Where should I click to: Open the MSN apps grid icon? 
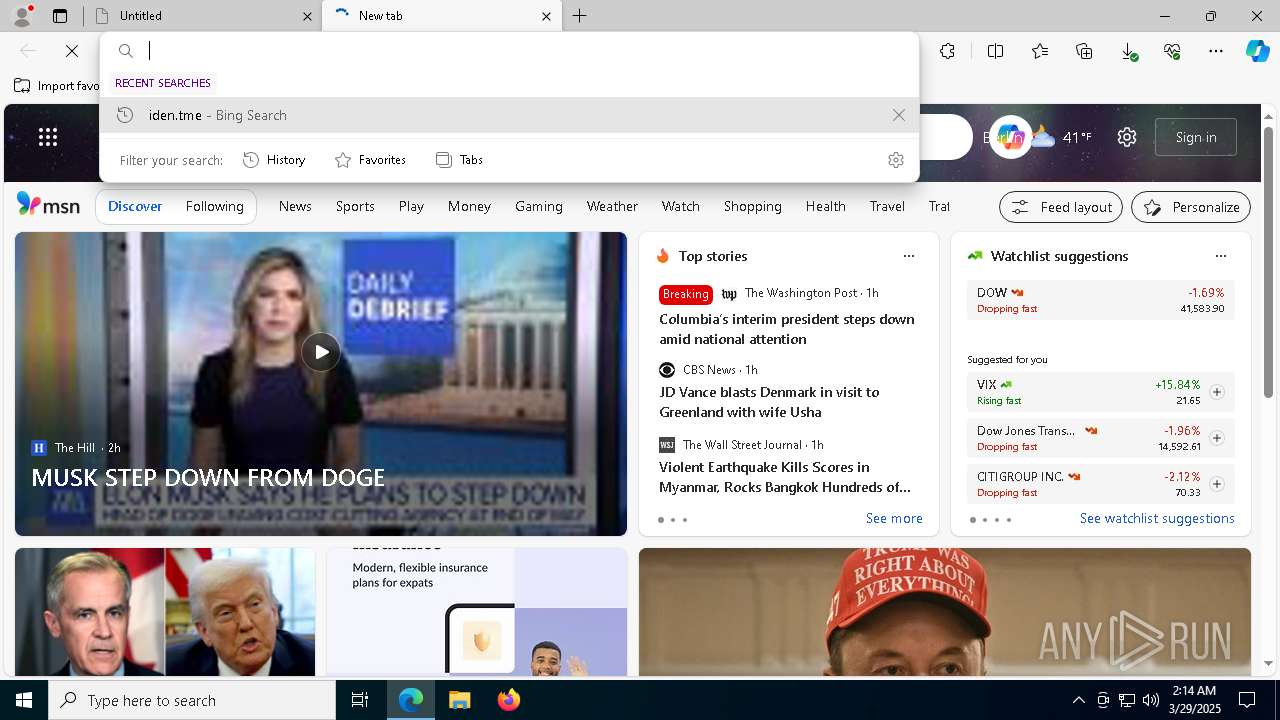(48, 137)
